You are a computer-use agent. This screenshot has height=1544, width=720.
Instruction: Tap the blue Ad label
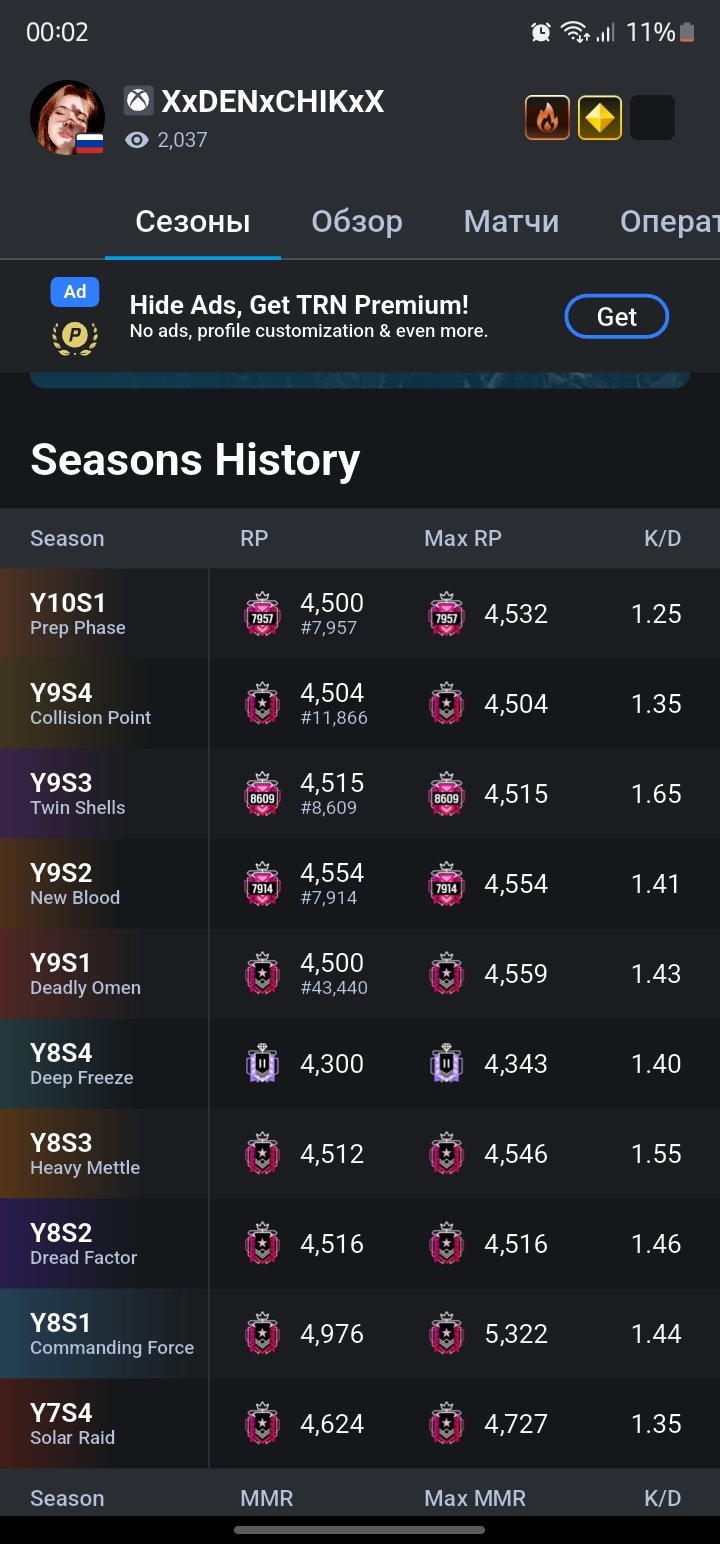click(x=75, y=292)
